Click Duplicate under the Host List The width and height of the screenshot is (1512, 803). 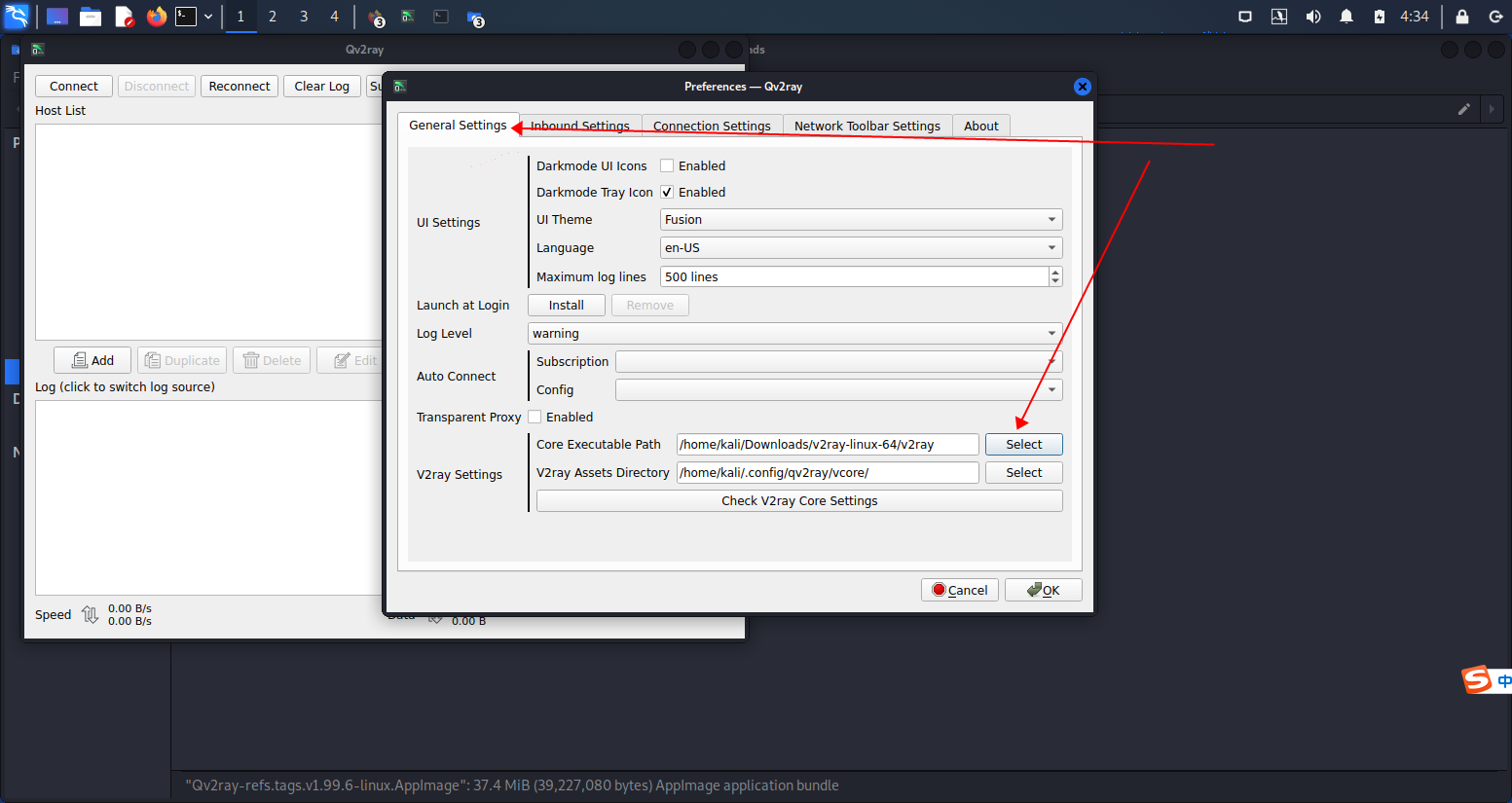(x=182, y=360)
